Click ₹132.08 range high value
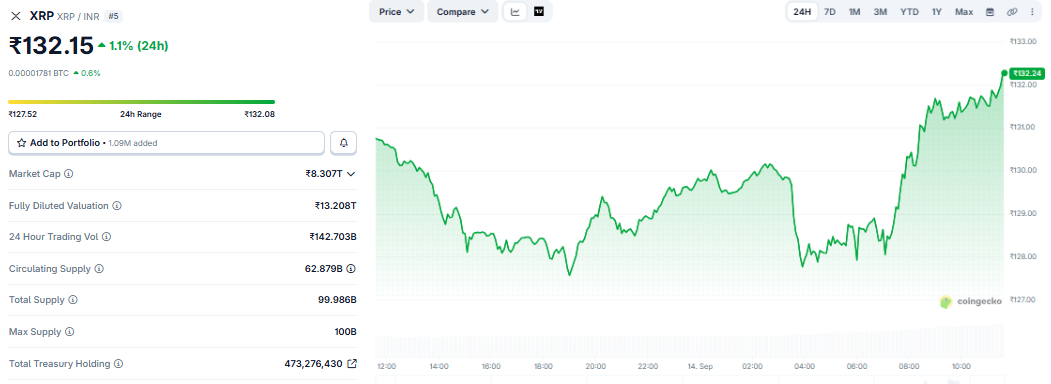1051x384 pixels. click(260, 114)
